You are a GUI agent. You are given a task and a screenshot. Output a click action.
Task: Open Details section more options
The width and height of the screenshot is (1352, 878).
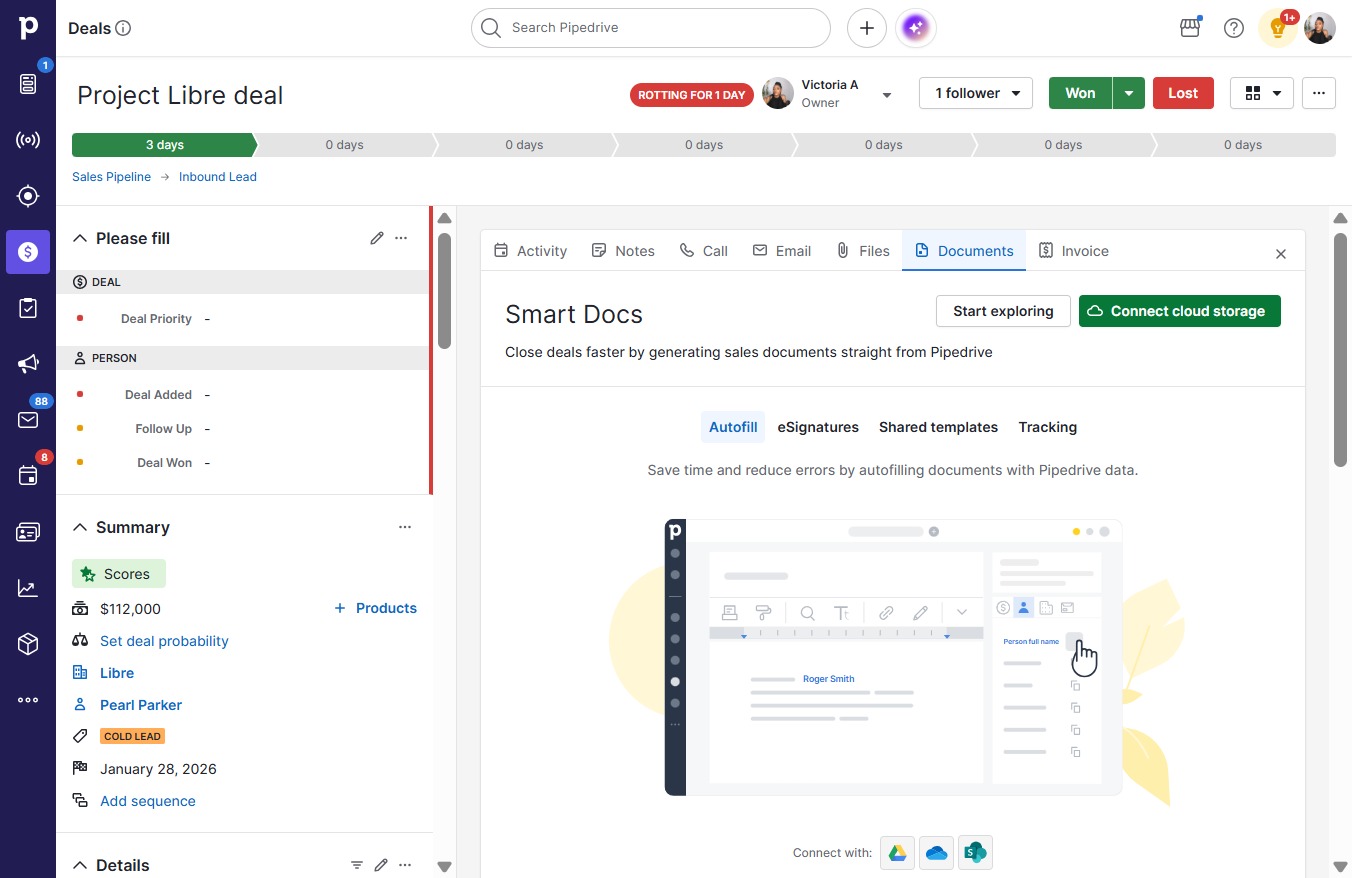405,865
